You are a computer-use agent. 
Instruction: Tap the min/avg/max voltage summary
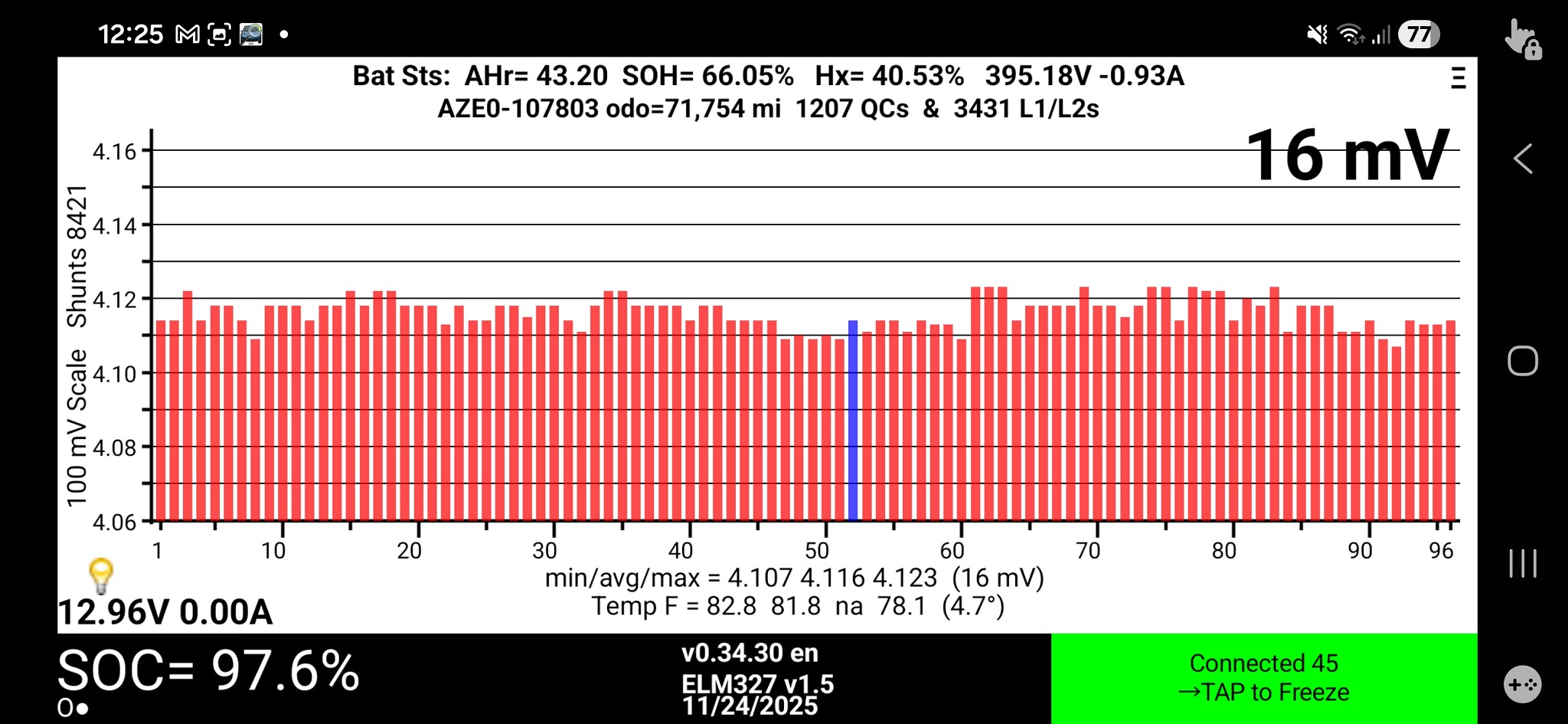[794, 578]
